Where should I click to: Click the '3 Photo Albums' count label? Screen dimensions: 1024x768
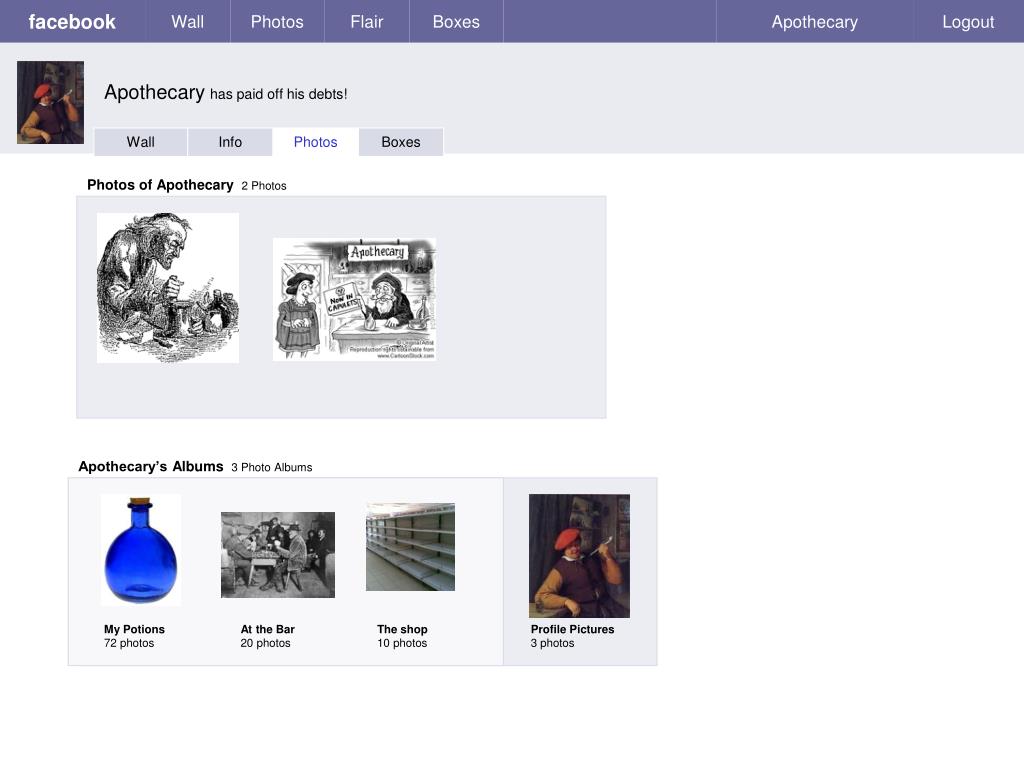pos(272,468)
